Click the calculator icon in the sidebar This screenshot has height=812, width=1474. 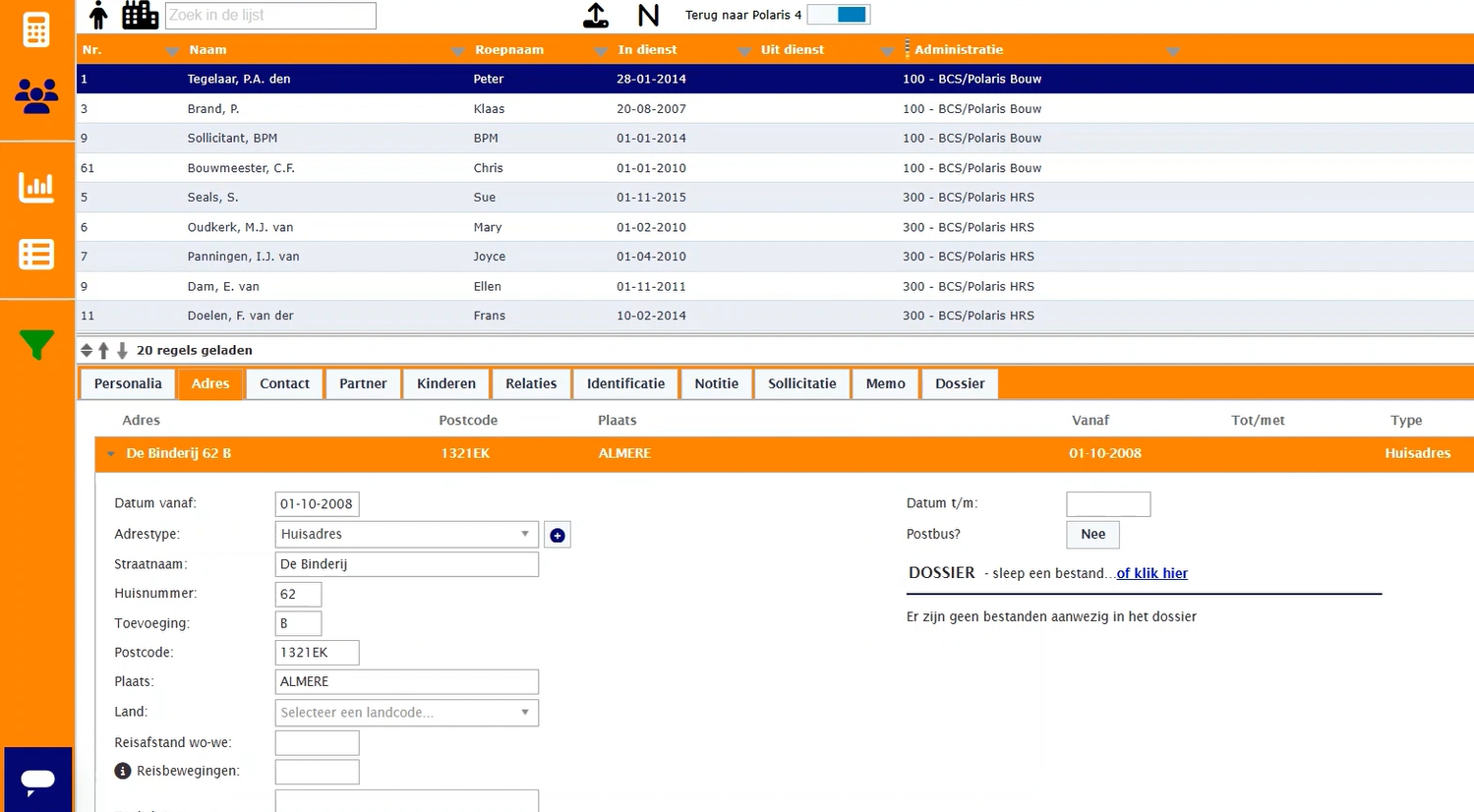point(36,29)
